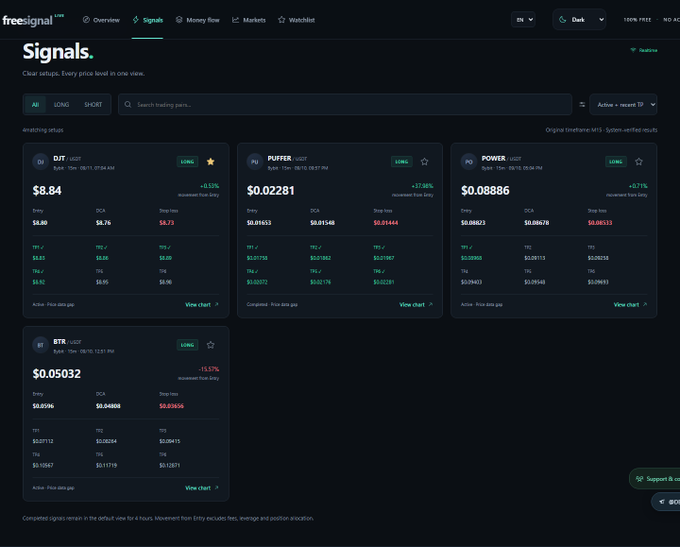The height and width of the screenshot is (547, 680).
Task: Filter signals by LONG
Action: point(61,105)
